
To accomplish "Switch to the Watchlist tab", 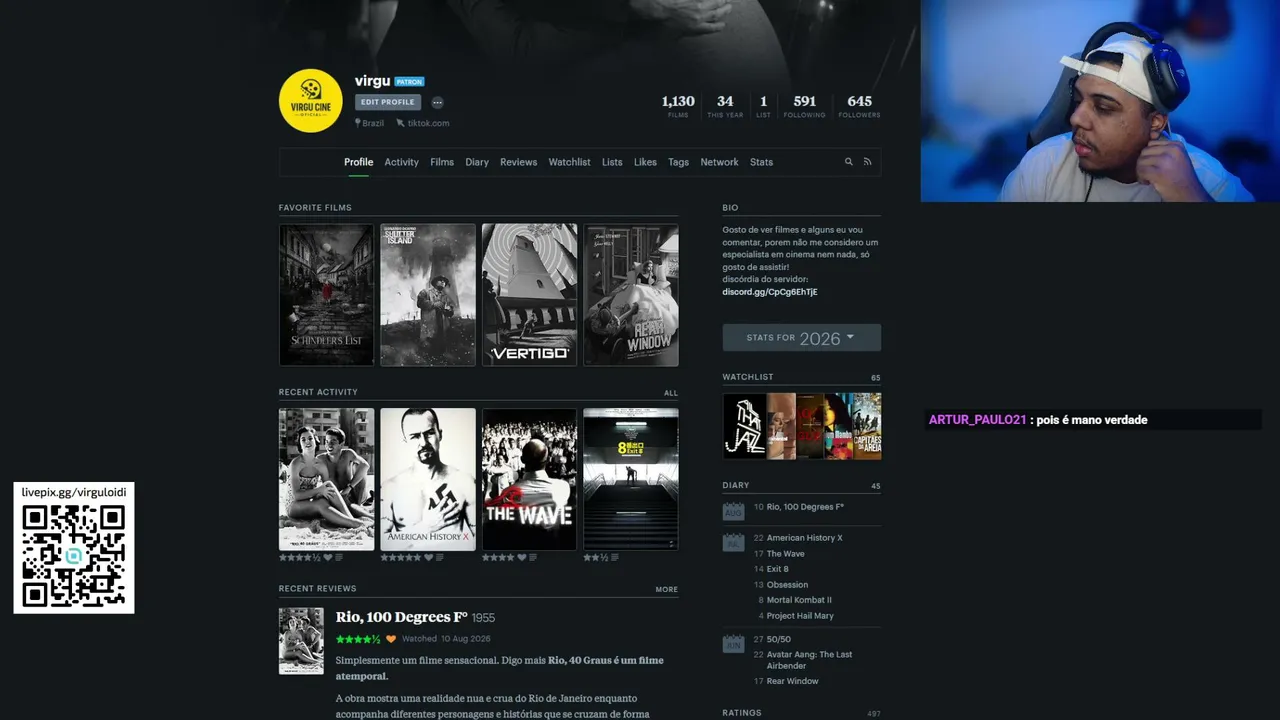I will coord(570,162).
